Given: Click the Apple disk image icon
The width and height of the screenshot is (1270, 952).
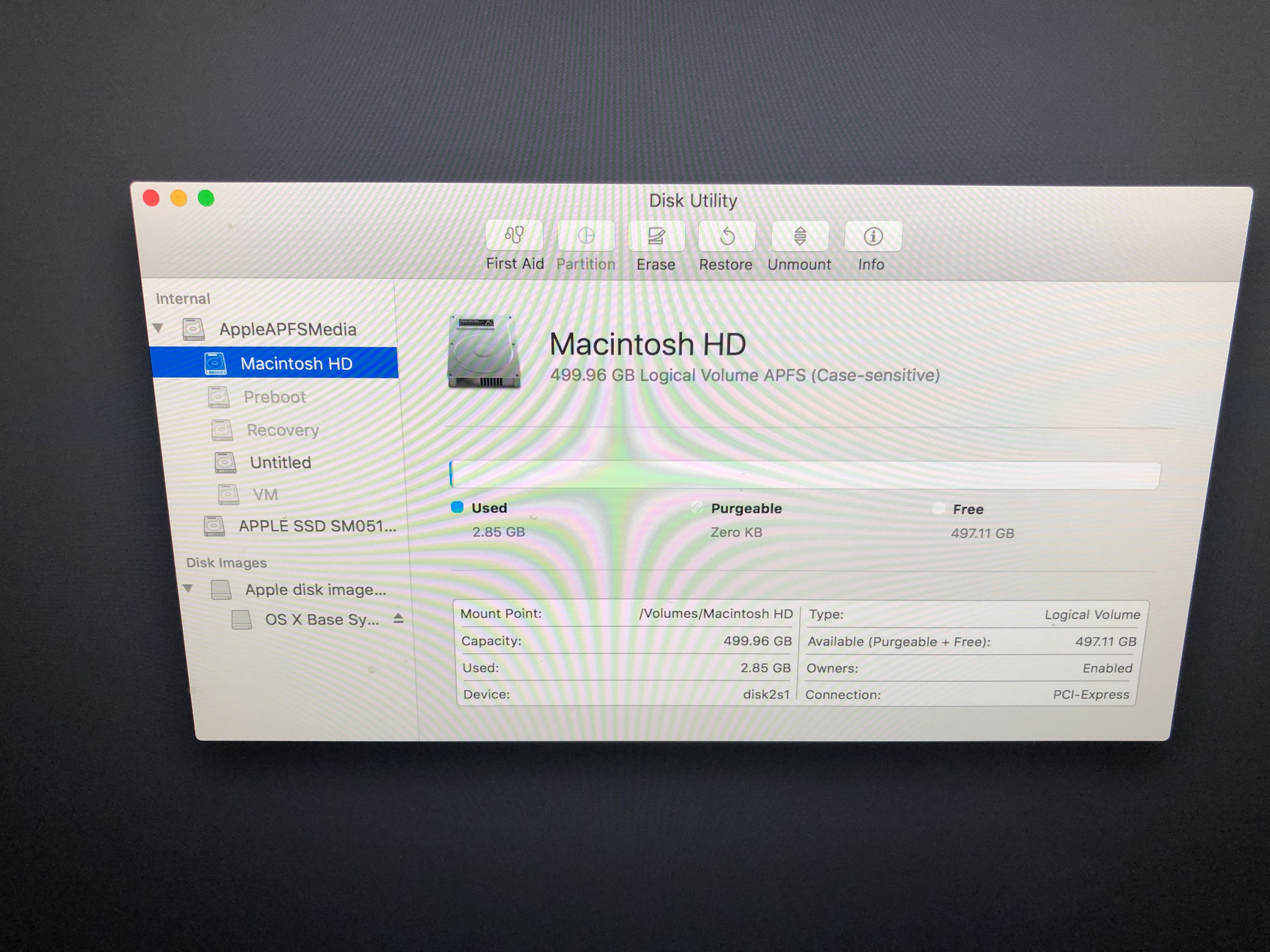Looking at the screenshot, I should tap(221, 589).
